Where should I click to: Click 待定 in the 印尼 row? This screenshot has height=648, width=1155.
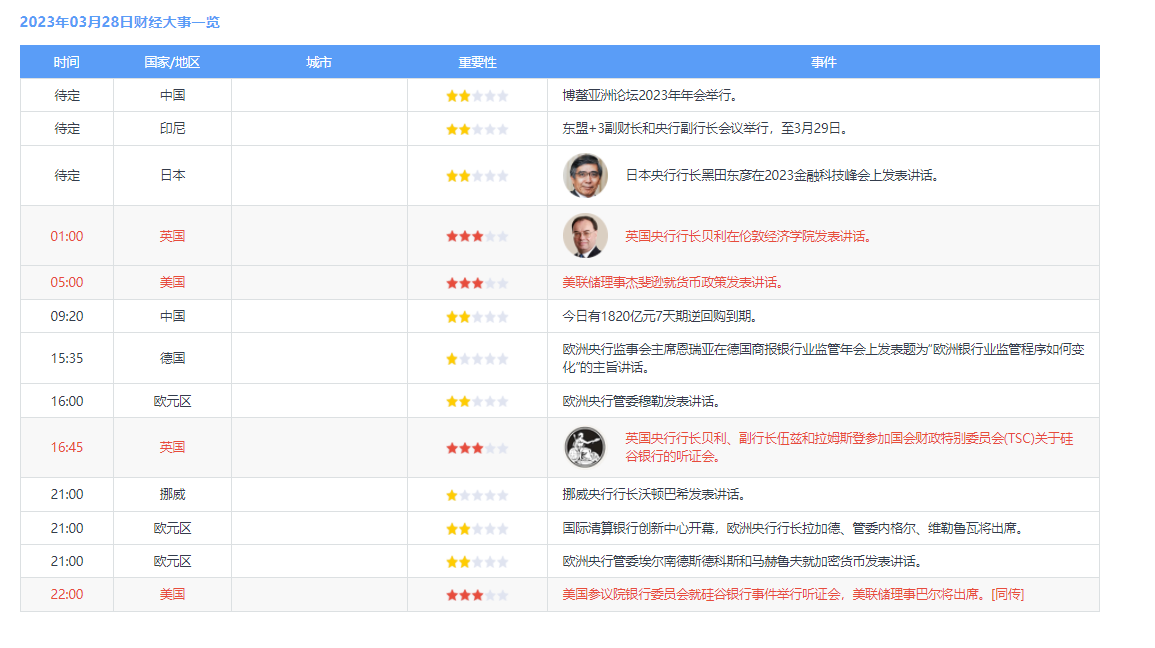[66, 128]
